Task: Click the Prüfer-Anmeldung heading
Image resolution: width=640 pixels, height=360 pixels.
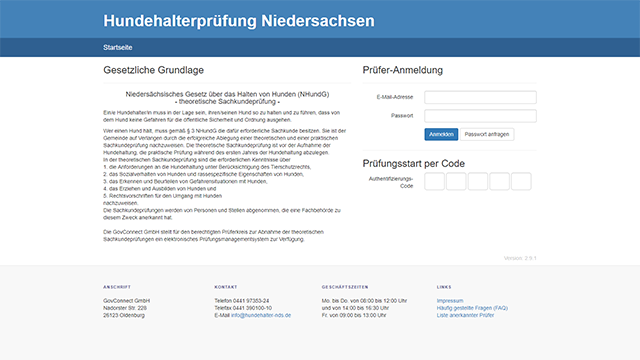Action: [x=402, y=70]
